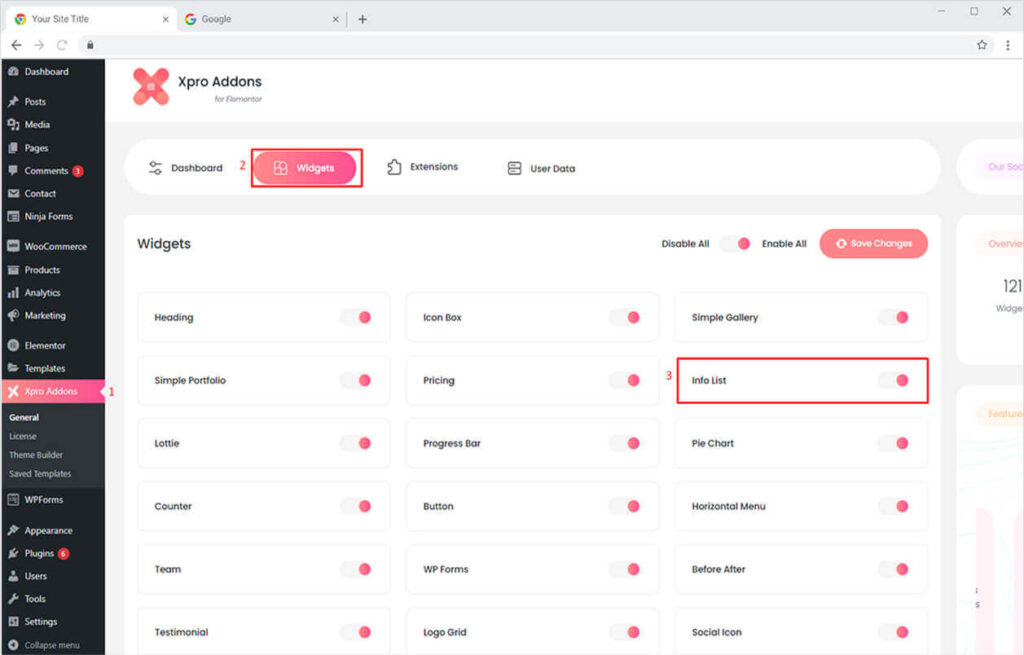Open a new browser tab with plus icon
Image resolution: width=1024 pixels, height=655 pixels.
click(x=362, y=19)
